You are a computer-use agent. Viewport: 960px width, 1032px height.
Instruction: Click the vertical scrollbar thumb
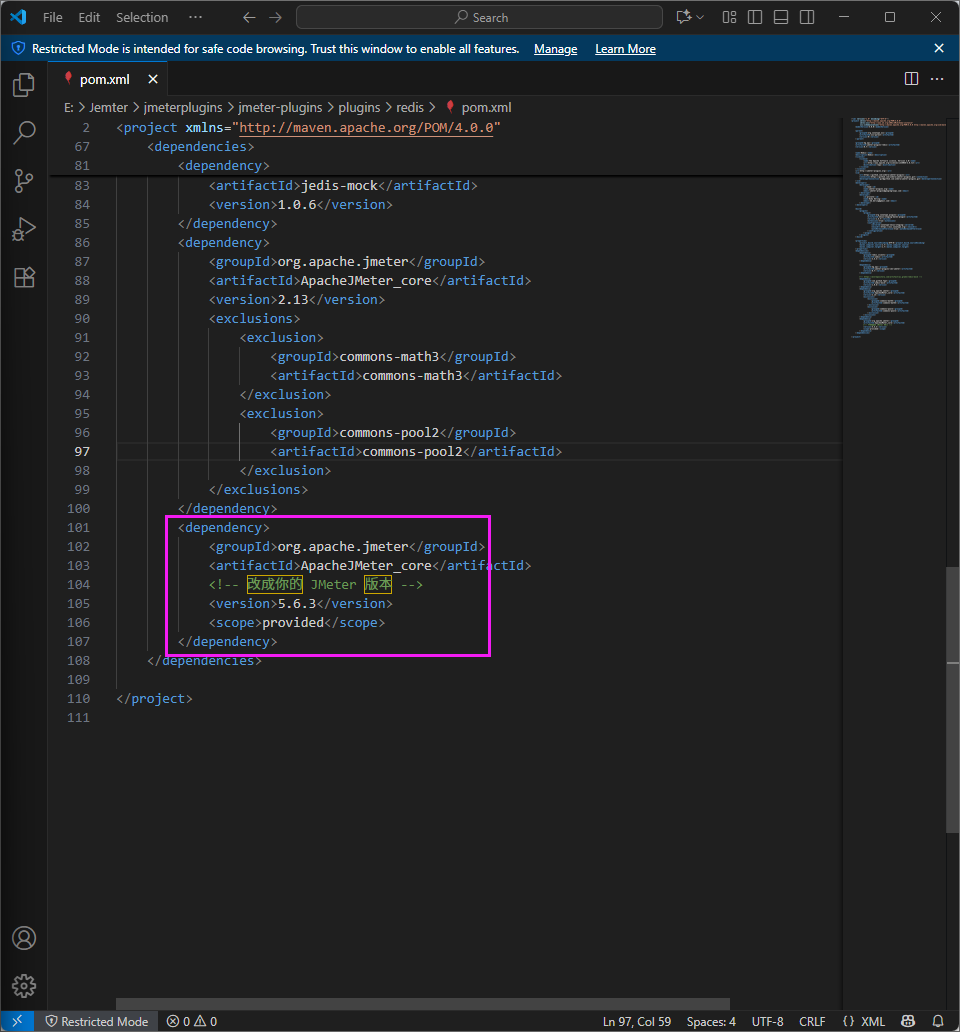(x=952, y=699)
